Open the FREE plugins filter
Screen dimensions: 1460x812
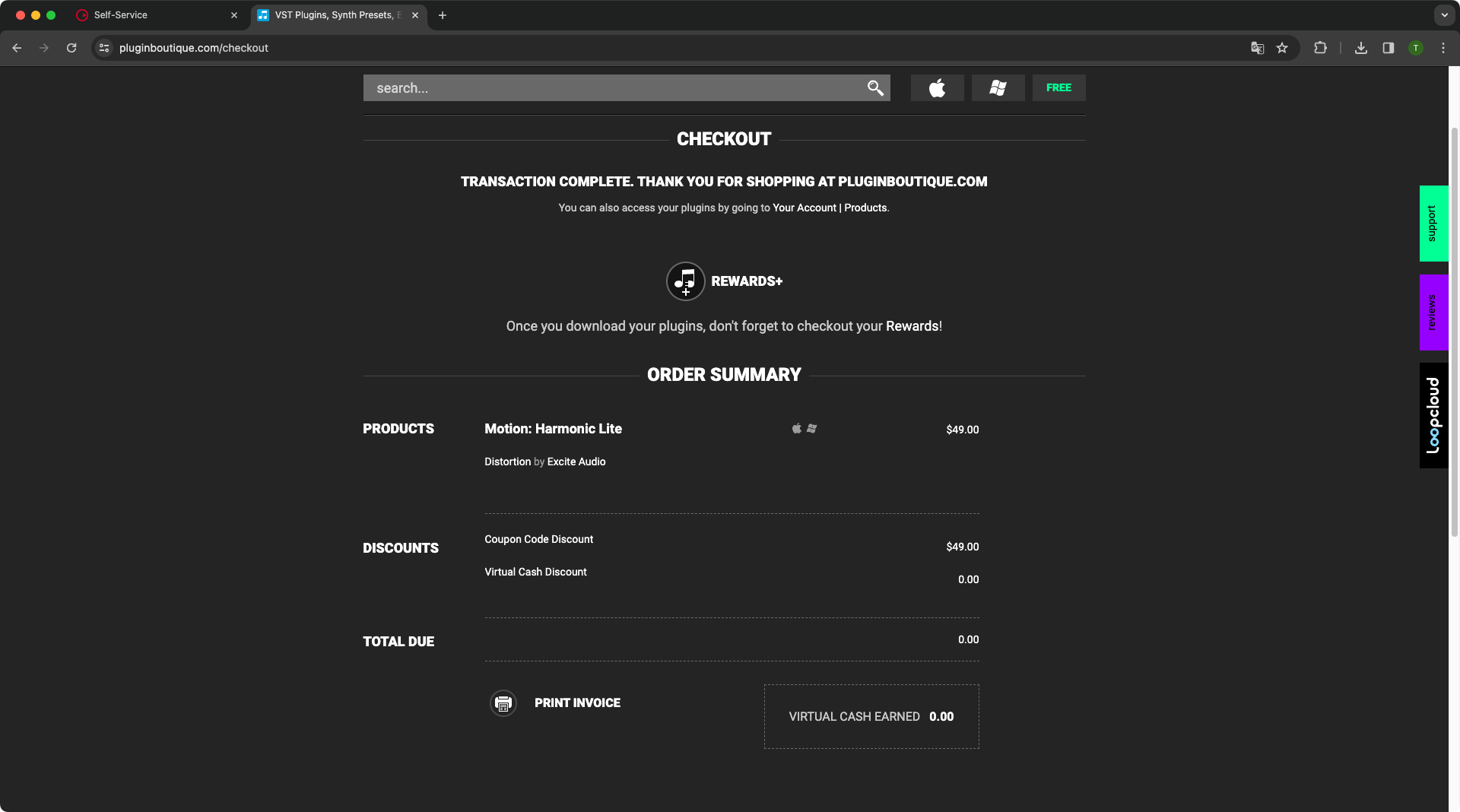1058,88
